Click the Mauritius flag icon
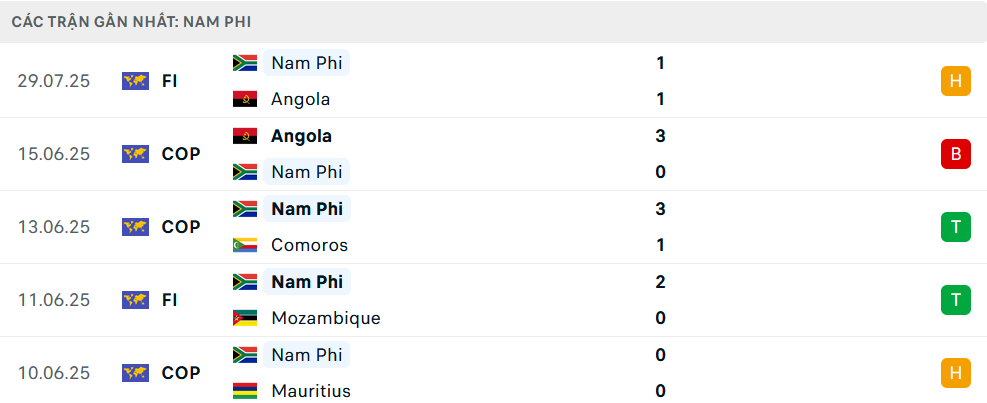 tap(245, 391)
